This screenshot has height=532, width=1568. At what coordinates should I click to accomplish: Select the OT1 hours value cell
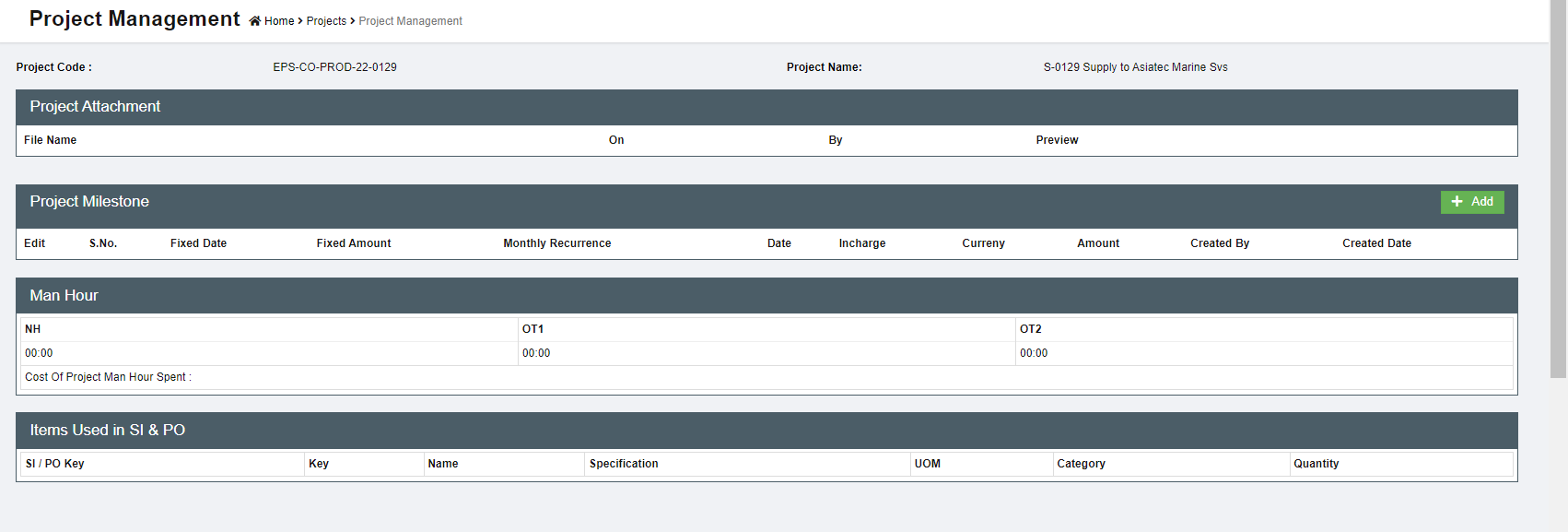536,353
